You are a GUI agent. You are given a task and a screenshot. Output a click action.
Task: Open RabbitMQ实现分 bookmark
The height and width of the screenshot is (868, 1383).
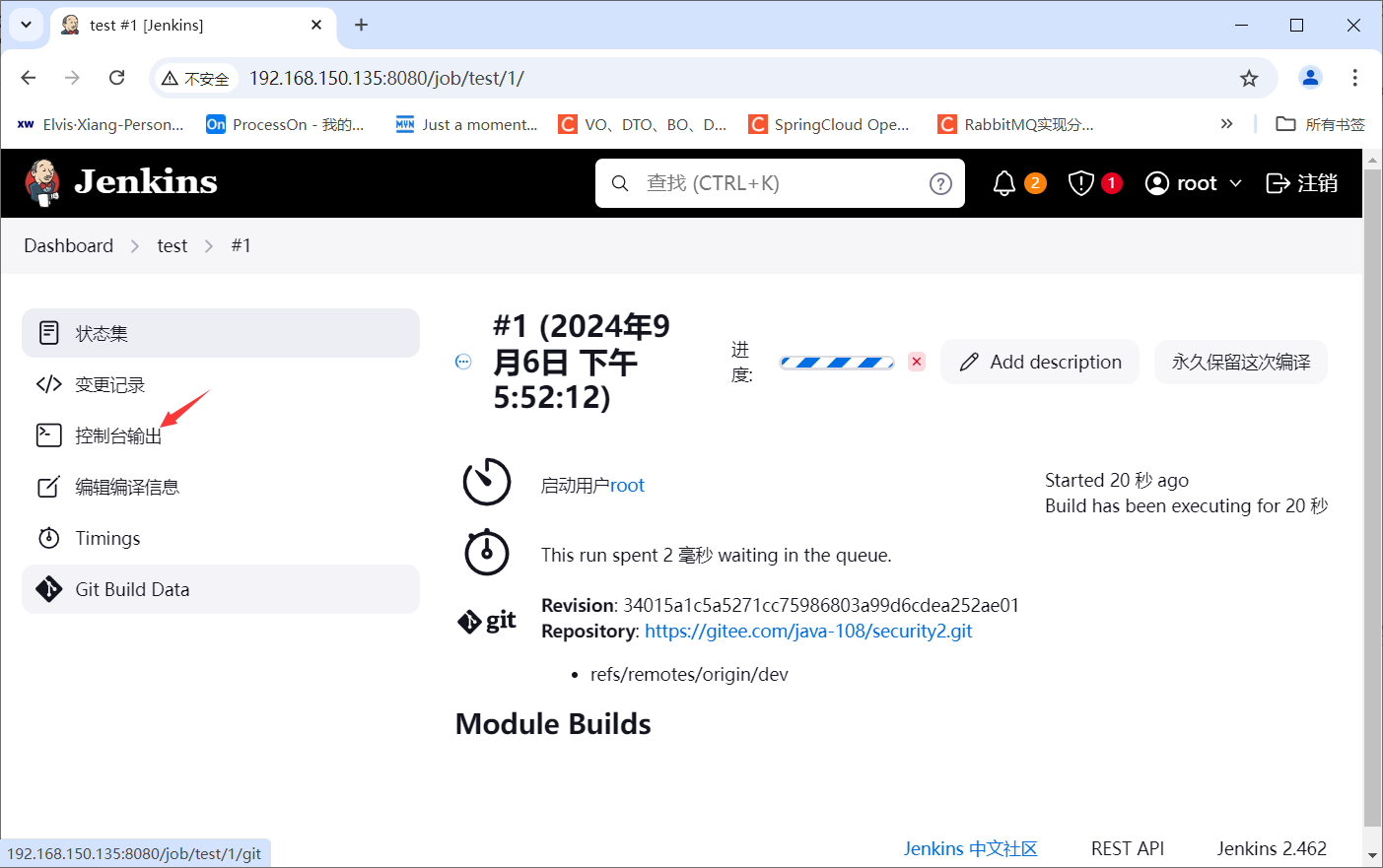1016,124
